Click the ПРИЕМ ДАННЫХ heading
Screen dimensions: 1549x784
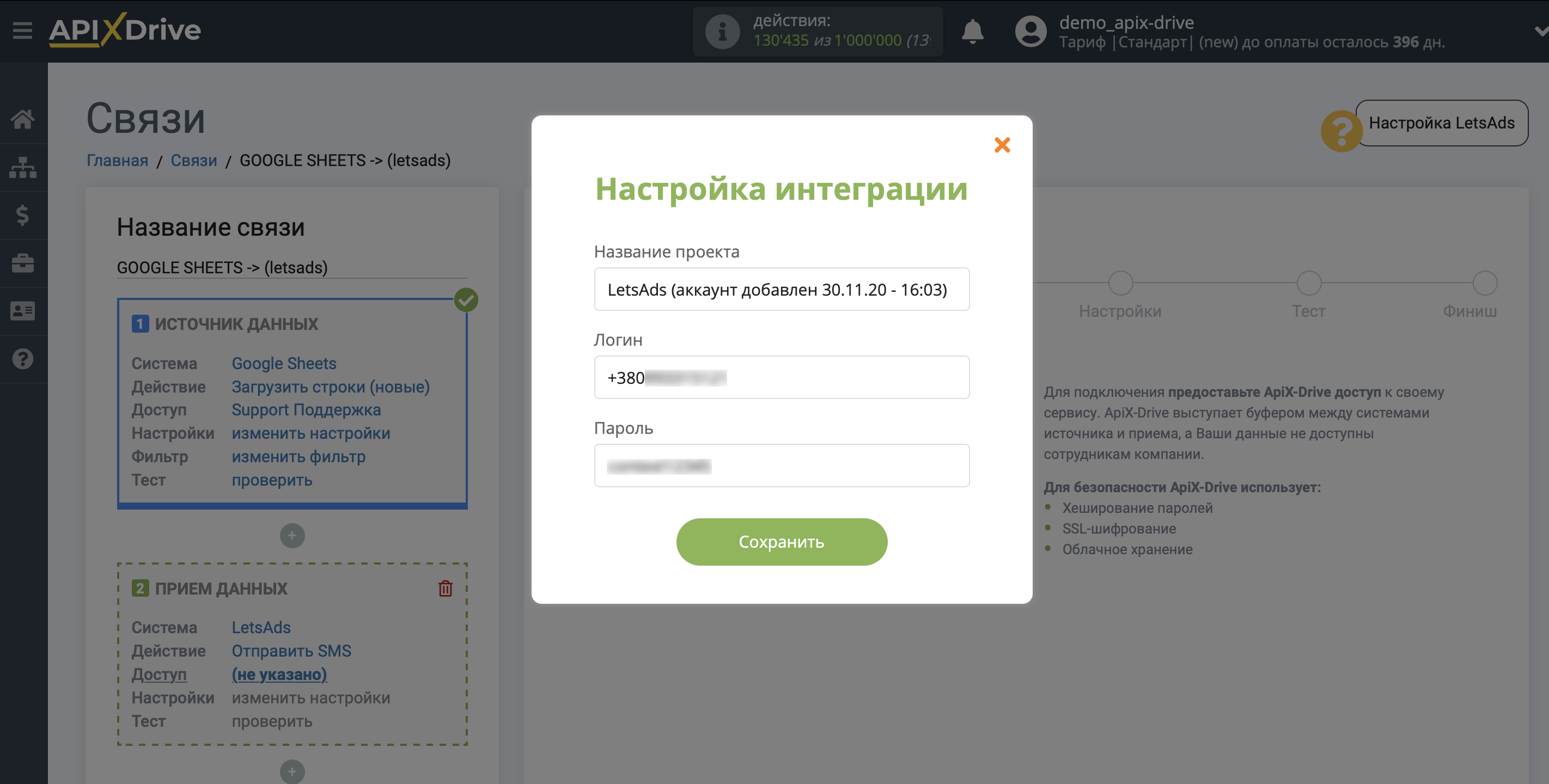[221, 589]
